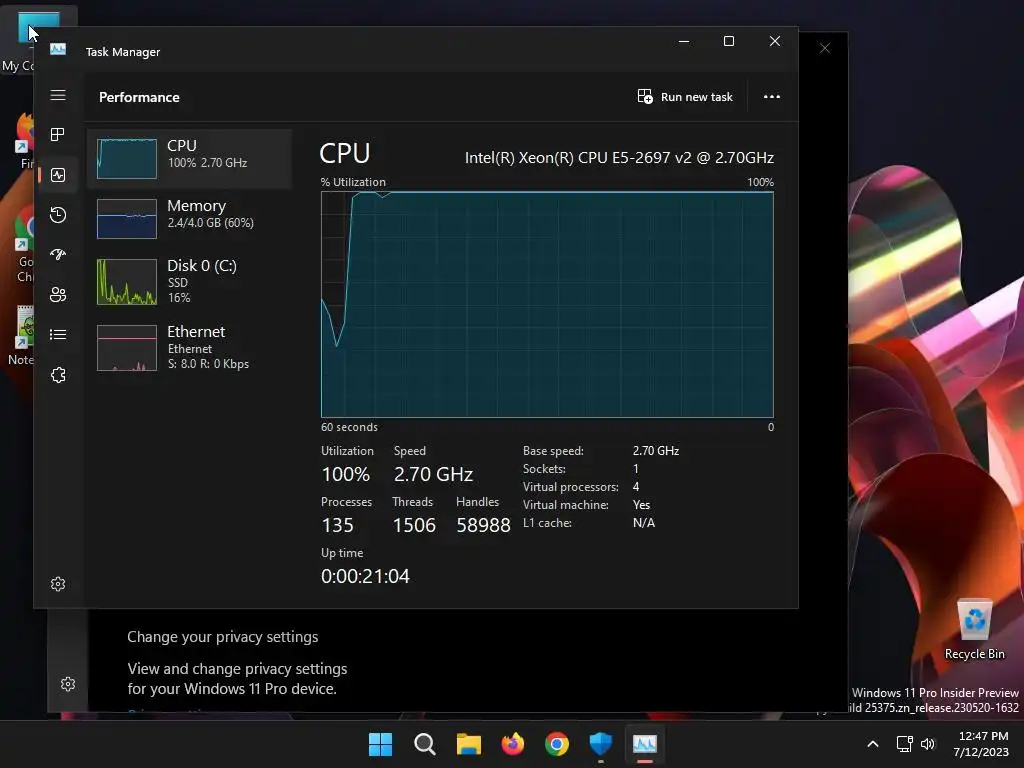
Task: Open the Recycle Bin desktop icon
Action: [974, 630]
